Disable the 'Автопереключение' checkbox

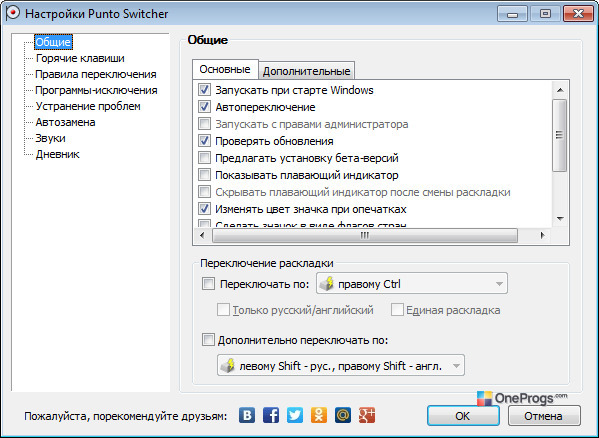(204, 107)
